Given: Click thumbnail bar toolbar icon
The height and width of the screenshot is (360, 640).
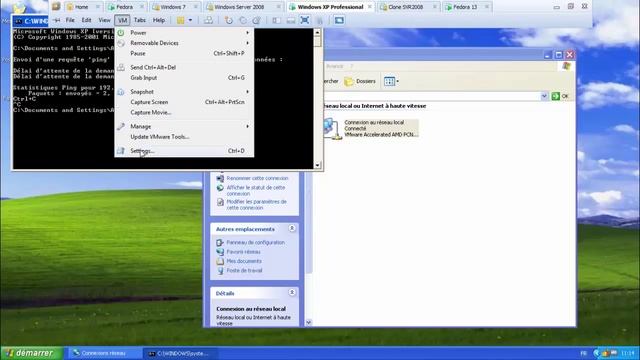Looking at the screenshot, I should point(291,20).
